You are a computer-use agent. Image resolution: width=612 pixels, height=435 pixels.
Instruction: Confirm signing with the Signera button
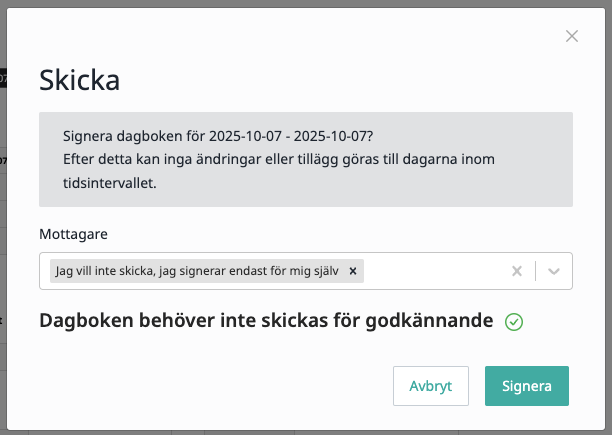coord(527,386)
